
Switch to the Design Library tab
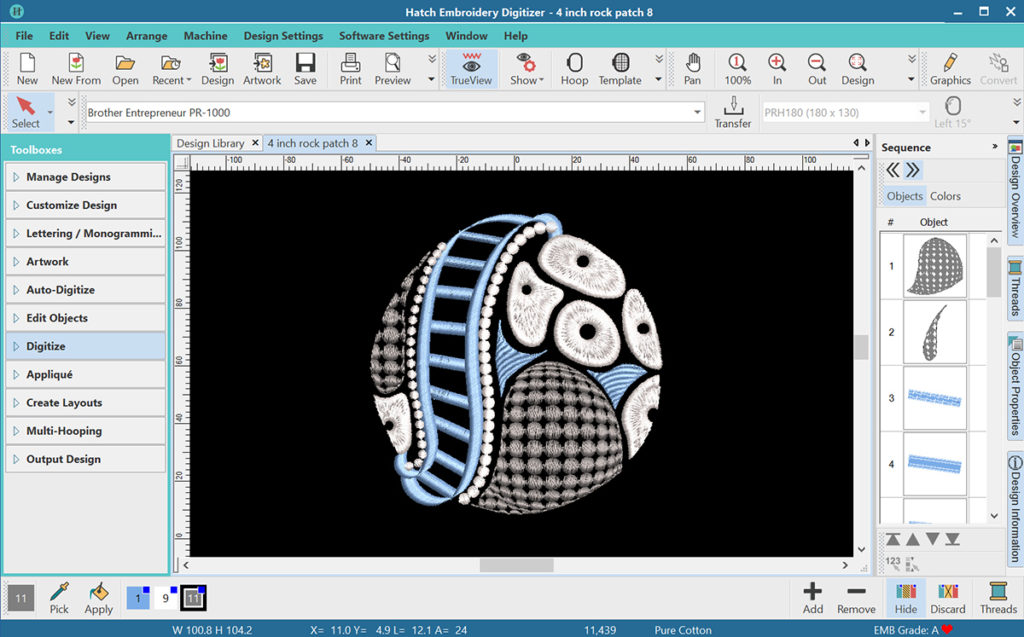point(210,143)
